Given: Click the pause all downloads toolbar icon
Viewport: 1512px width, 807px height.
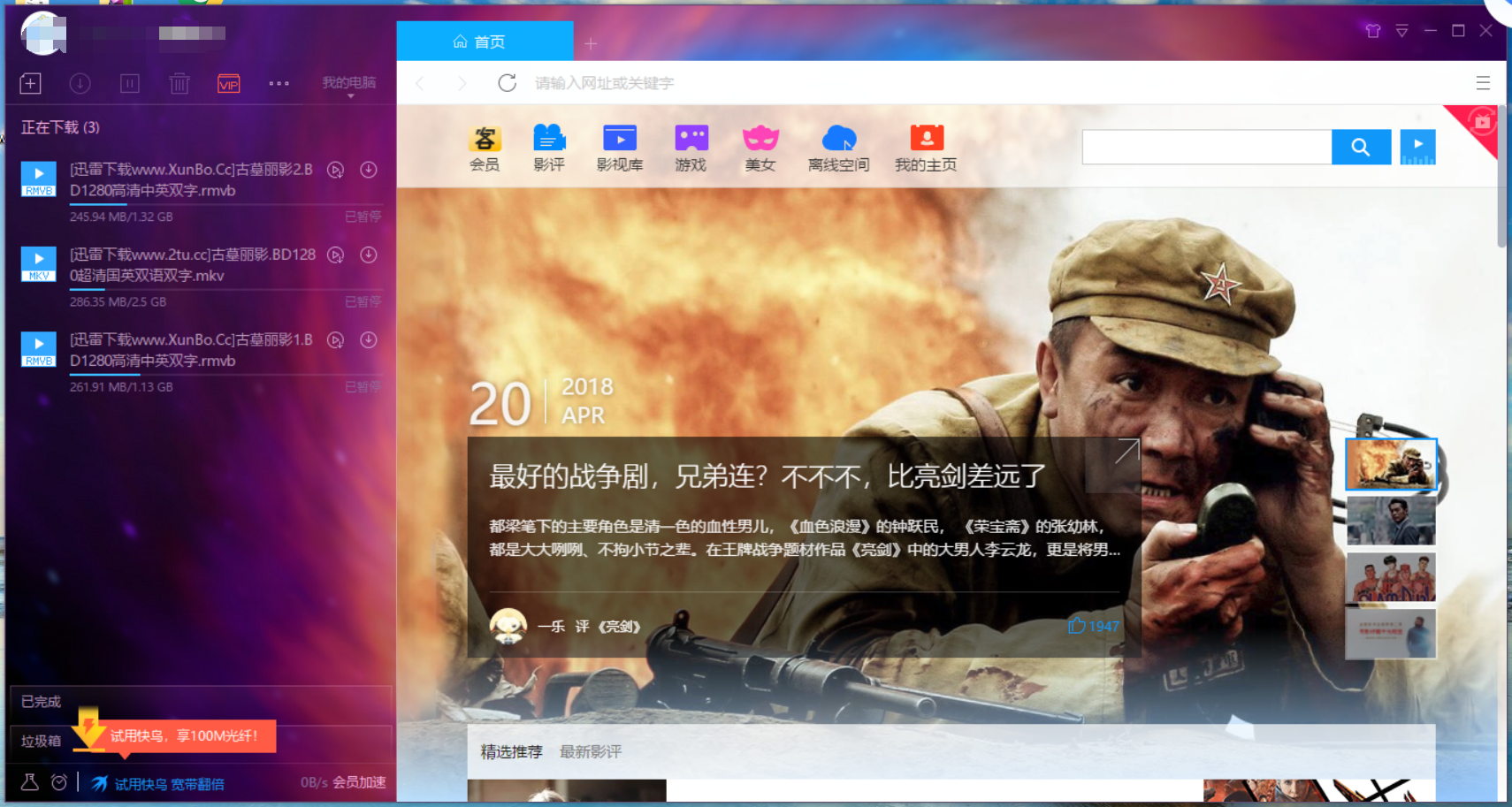Looking at the screenshot, I should (x=129, y=83).
